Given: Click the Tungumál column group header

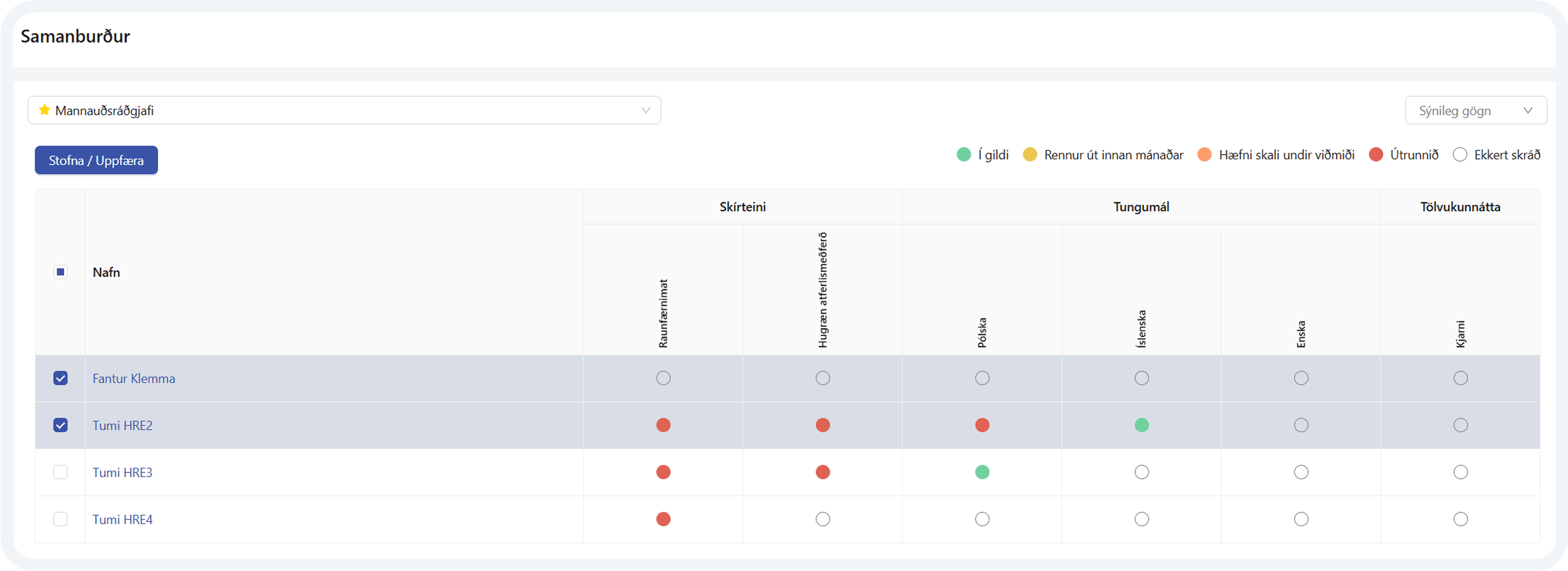Looking at the screenshot, I should [1141, 207].
